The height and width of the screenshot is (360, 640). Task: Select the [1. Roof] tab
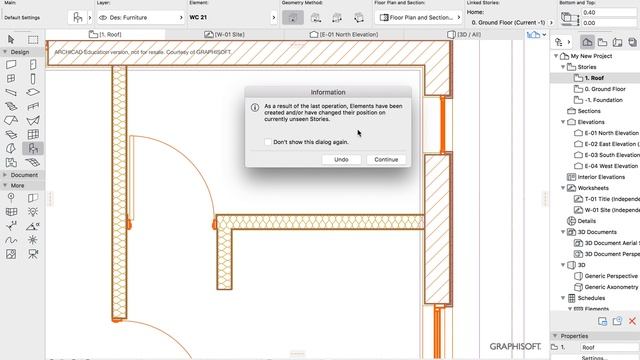tap(105, 35)
